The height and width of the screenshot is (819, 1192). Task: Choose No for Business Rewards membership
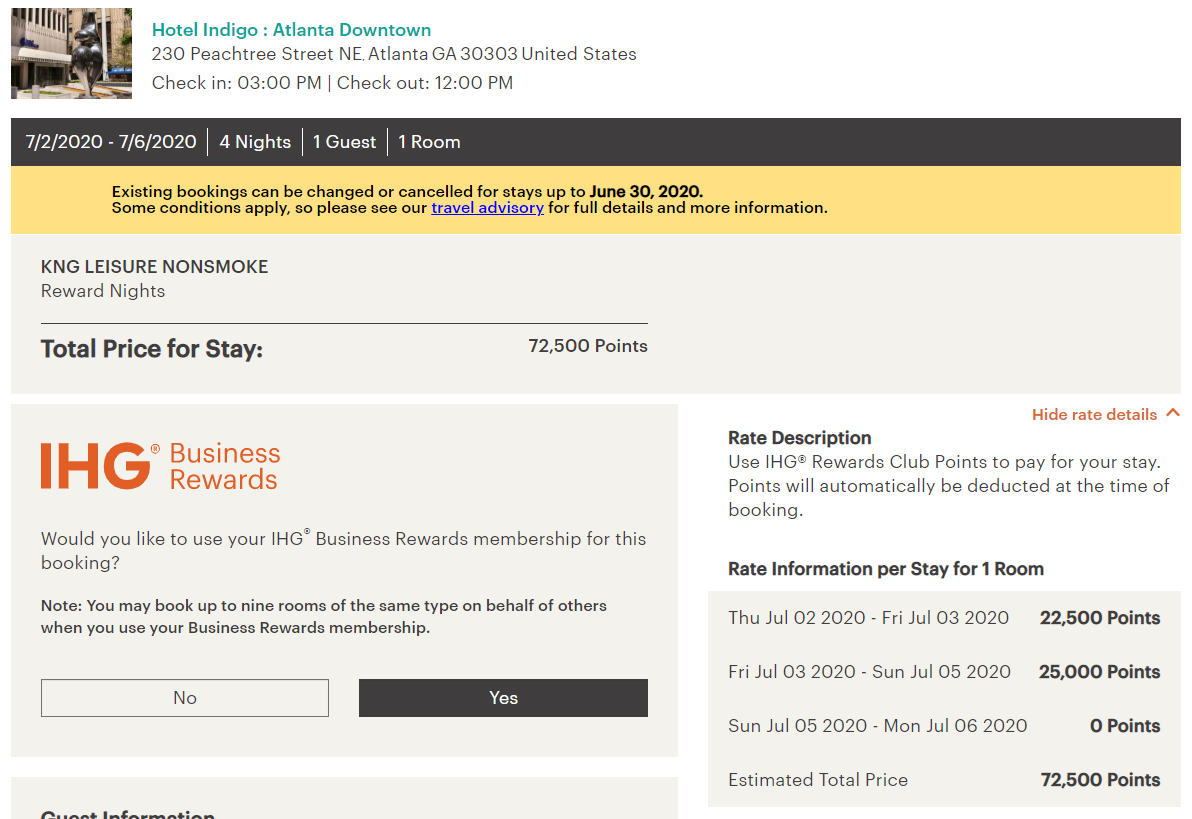(185, 698)
